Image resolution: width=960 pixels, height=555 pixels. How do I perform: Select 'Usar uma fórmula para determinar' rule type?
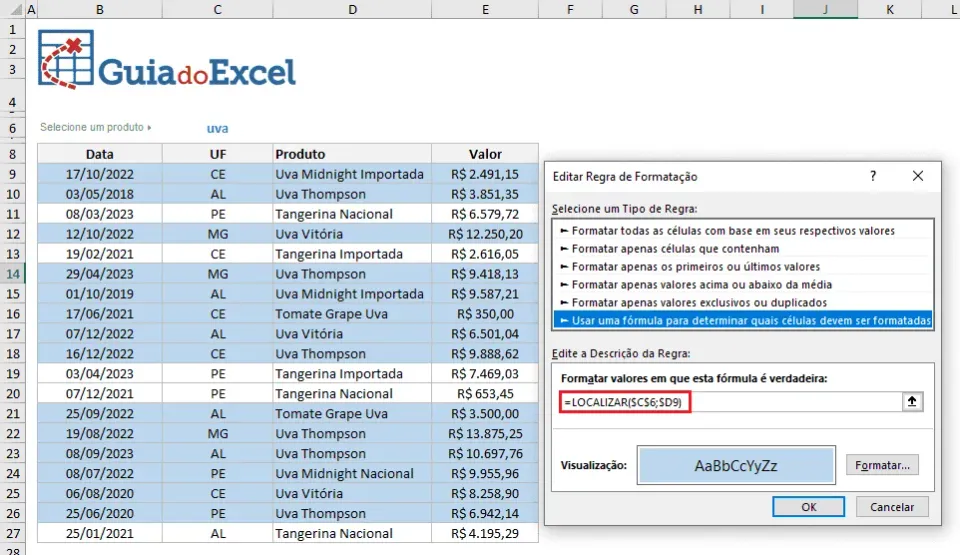tap(743, 320)
